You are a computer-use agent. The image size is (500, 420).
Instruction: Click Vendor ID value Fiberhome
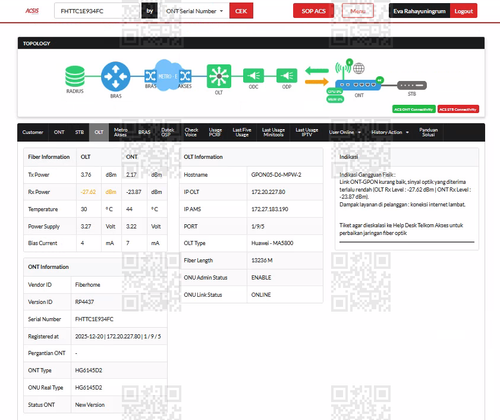pyautogui.click(x=88, y=285)
